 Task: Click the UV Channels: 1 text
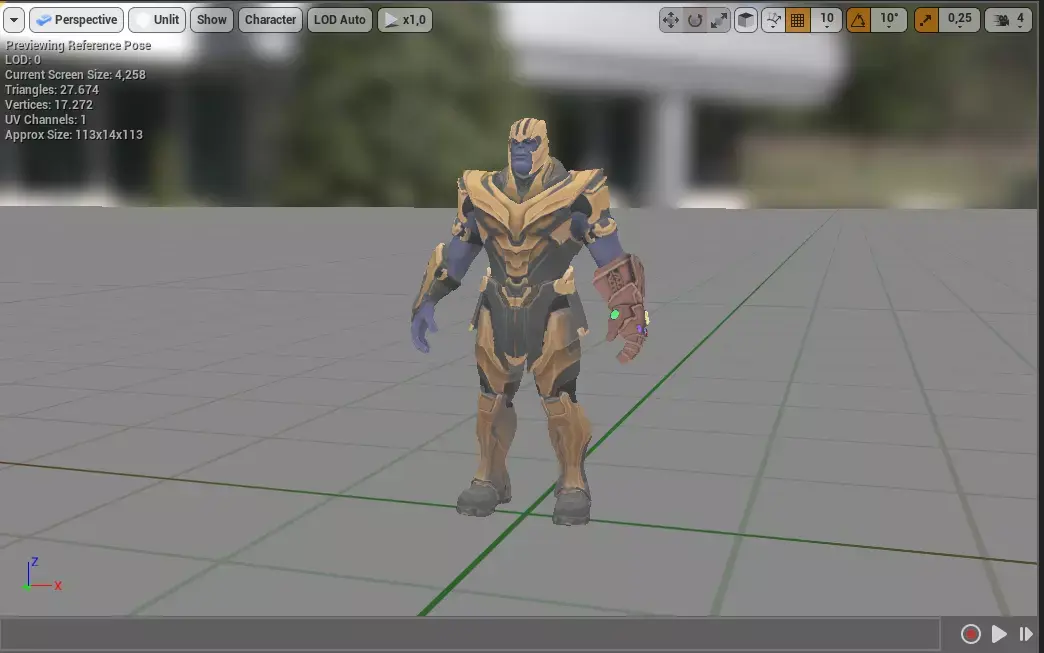click(x=45, y=120)
